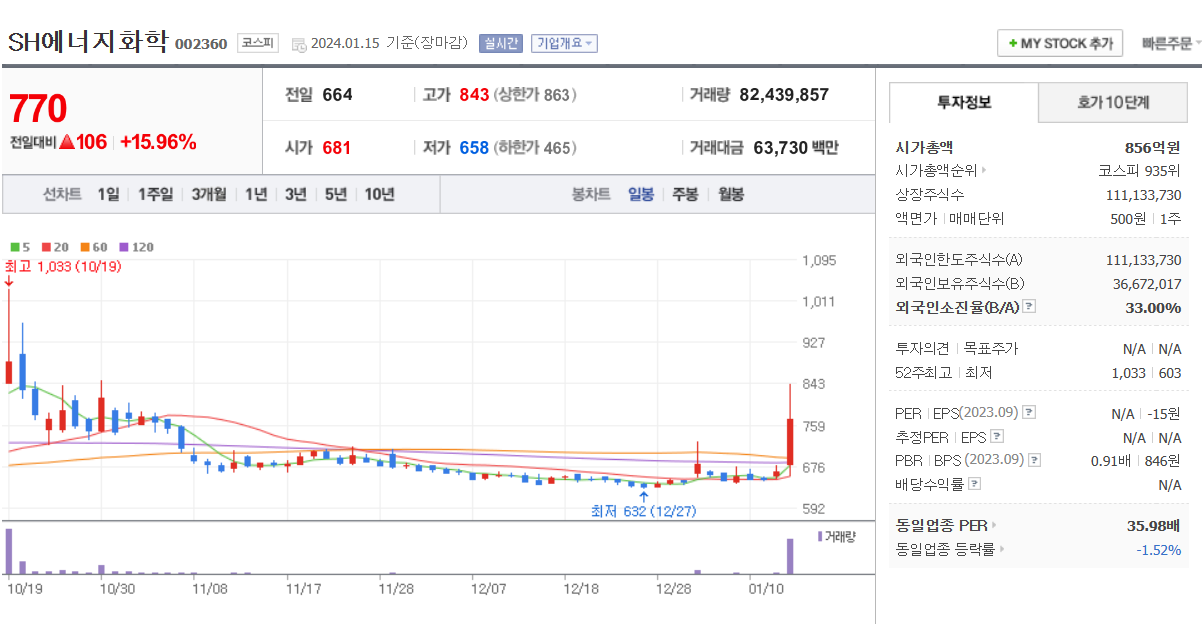Screen dimensions: 1203x624
Task: Select the 월봉 monthly candlestick chart
Action: (x=731, y=194)
